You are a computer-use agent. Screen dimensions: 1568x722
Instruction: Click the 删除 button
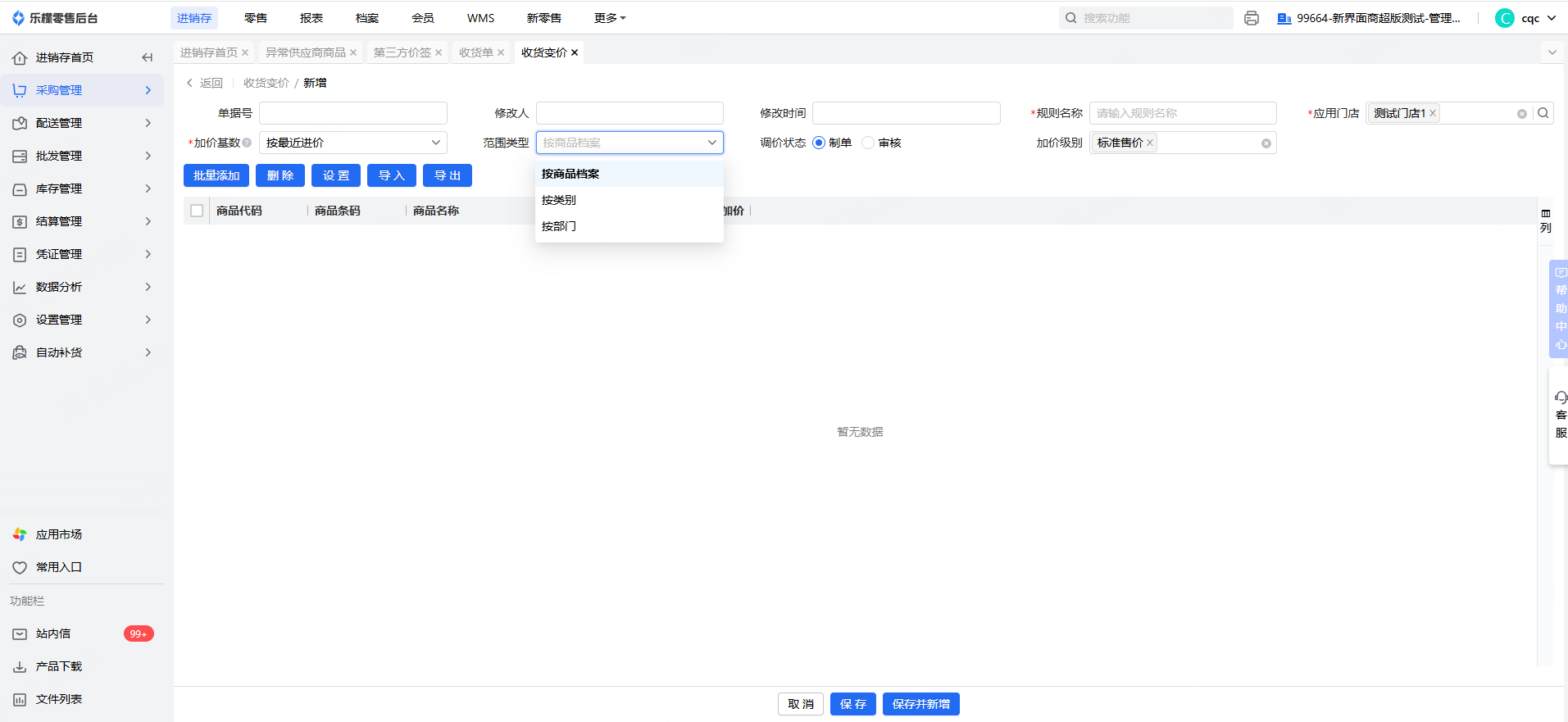pyautogui.click(x=280, y=175)
